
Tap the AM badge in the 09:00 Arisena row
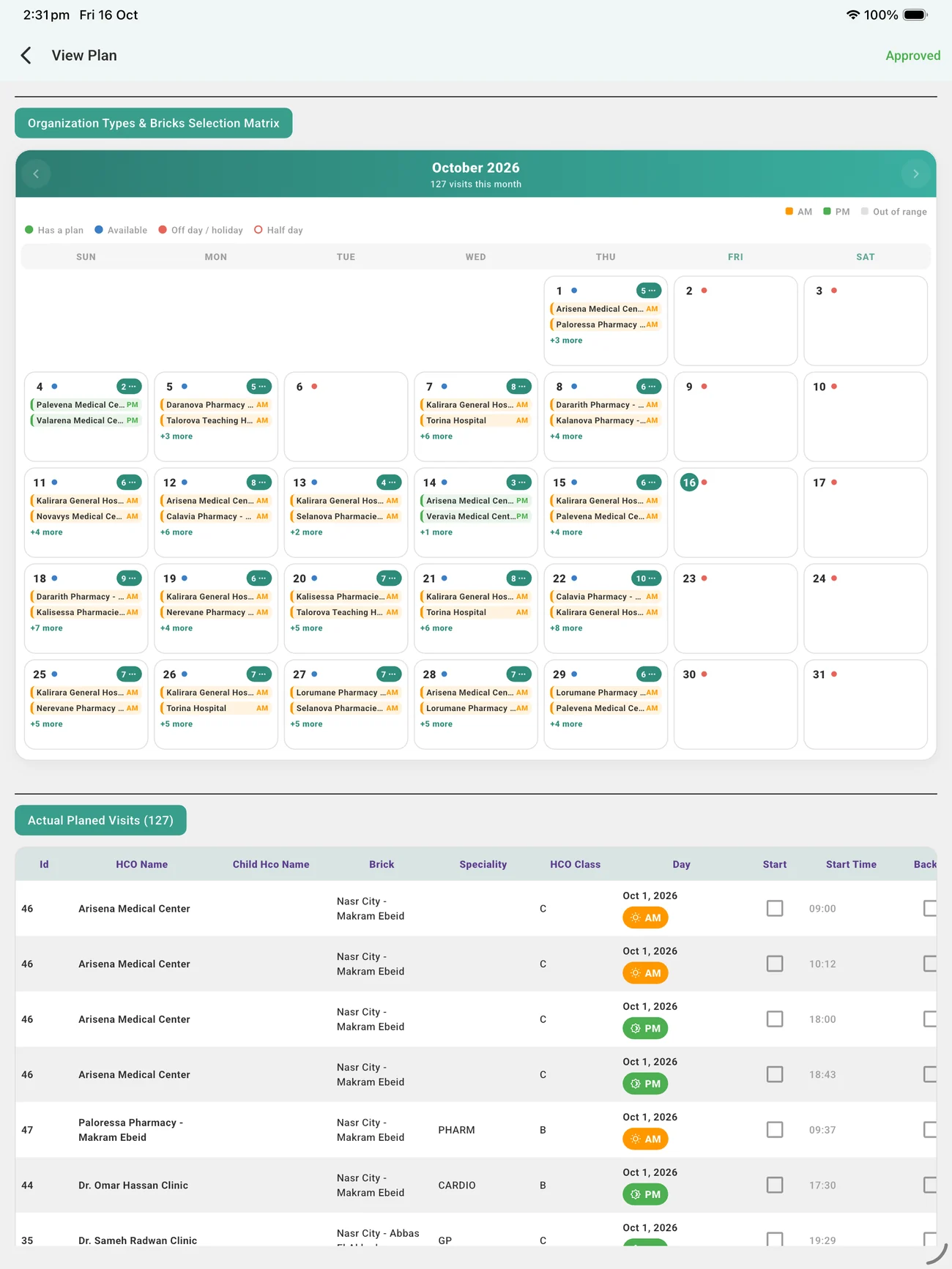pyautogui.click(x=646, y=918)
